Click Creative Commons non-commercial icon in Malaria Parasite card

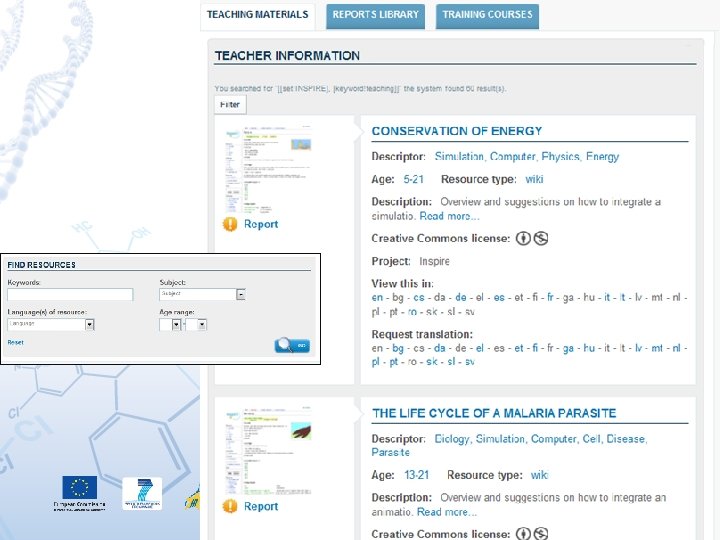pyautogui.click(x=541, y=534)
